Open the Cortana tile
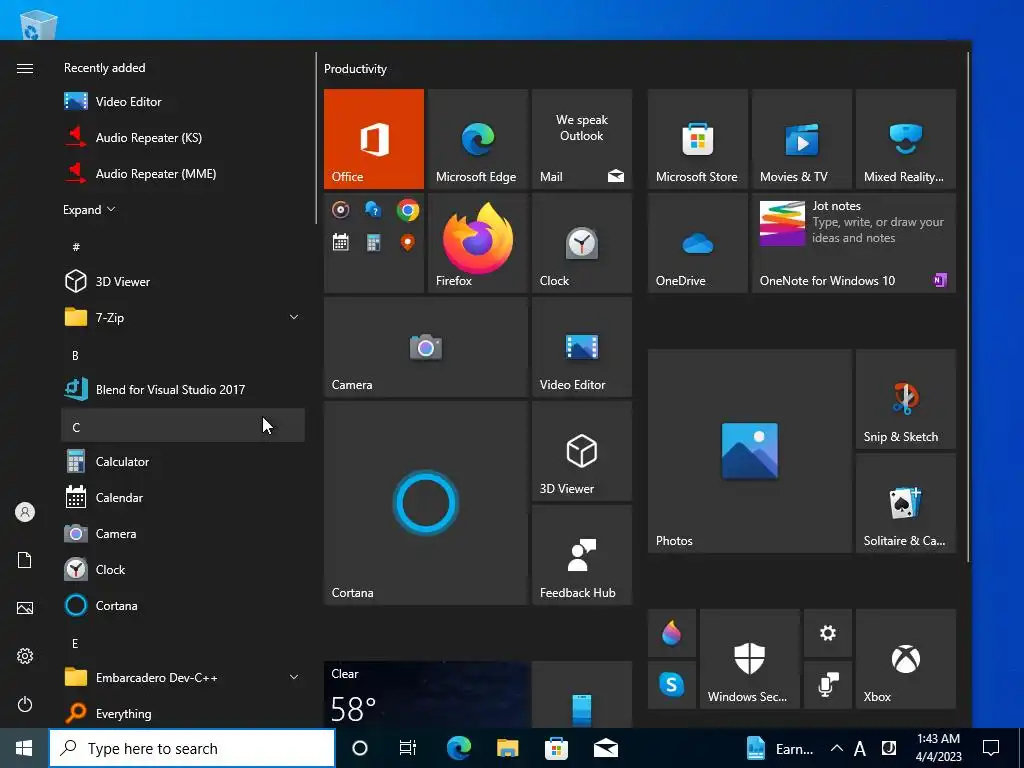This screenshot has width=1024, height=768. pos(426,503)
